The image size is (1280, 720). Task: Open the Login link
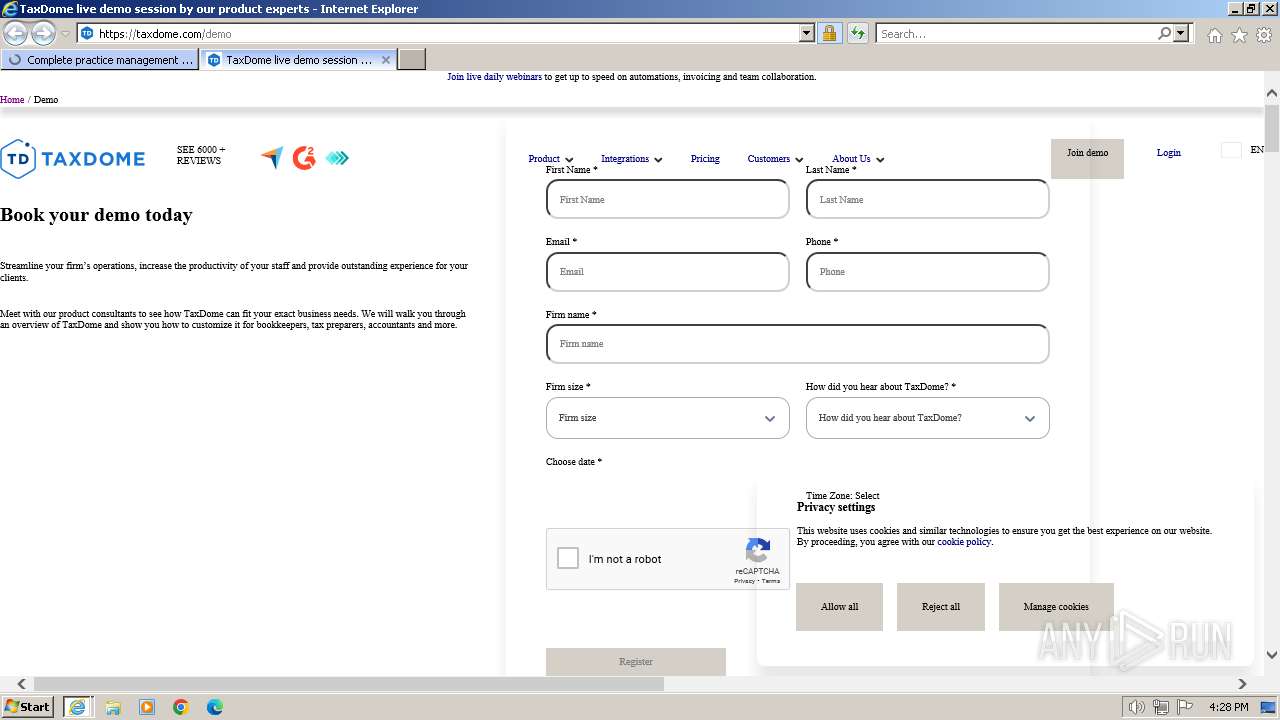(x=1169, y=153)
